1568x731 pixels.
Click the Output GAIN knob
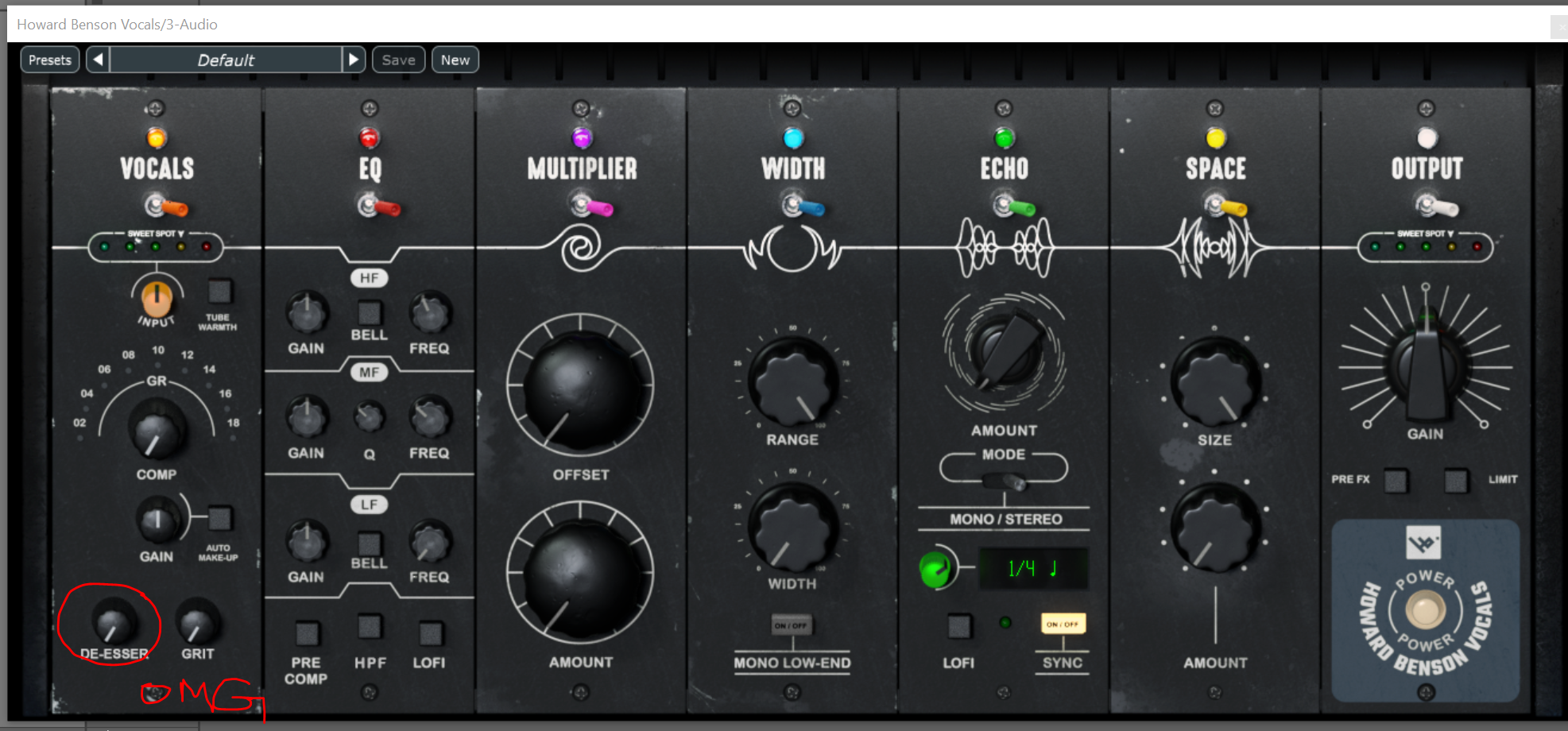click(1425, 367)
